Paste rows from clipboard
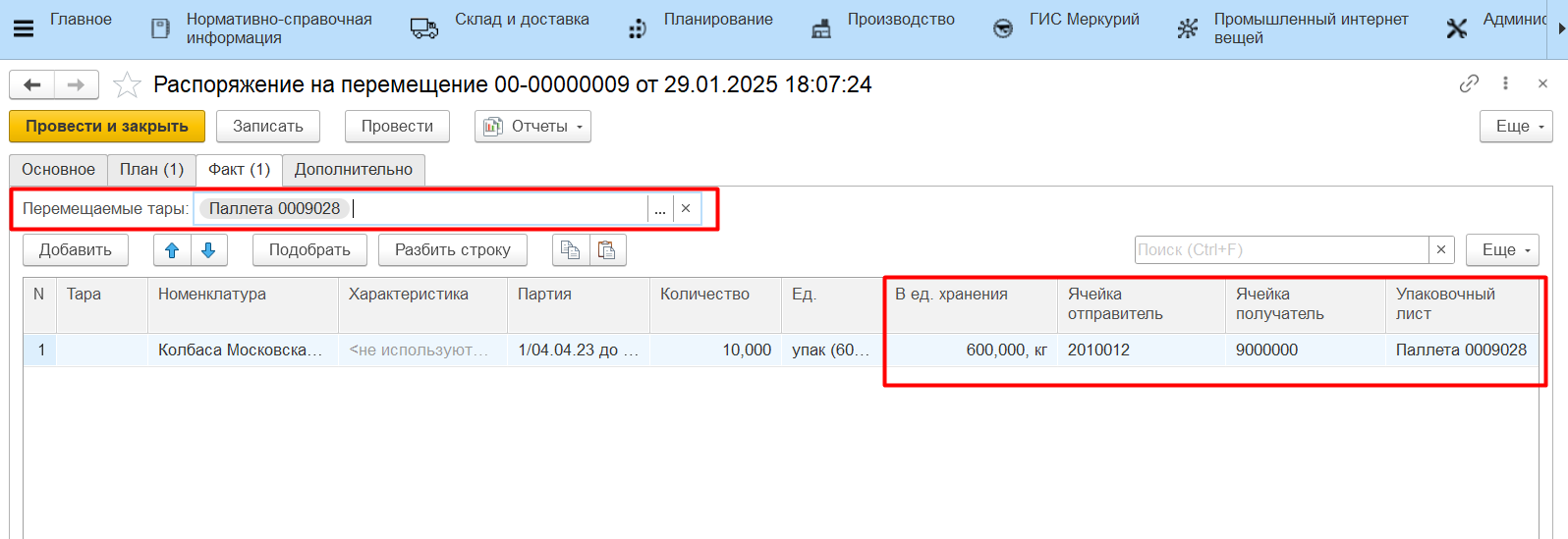The image size is (1568, 539). coord(607,250)
